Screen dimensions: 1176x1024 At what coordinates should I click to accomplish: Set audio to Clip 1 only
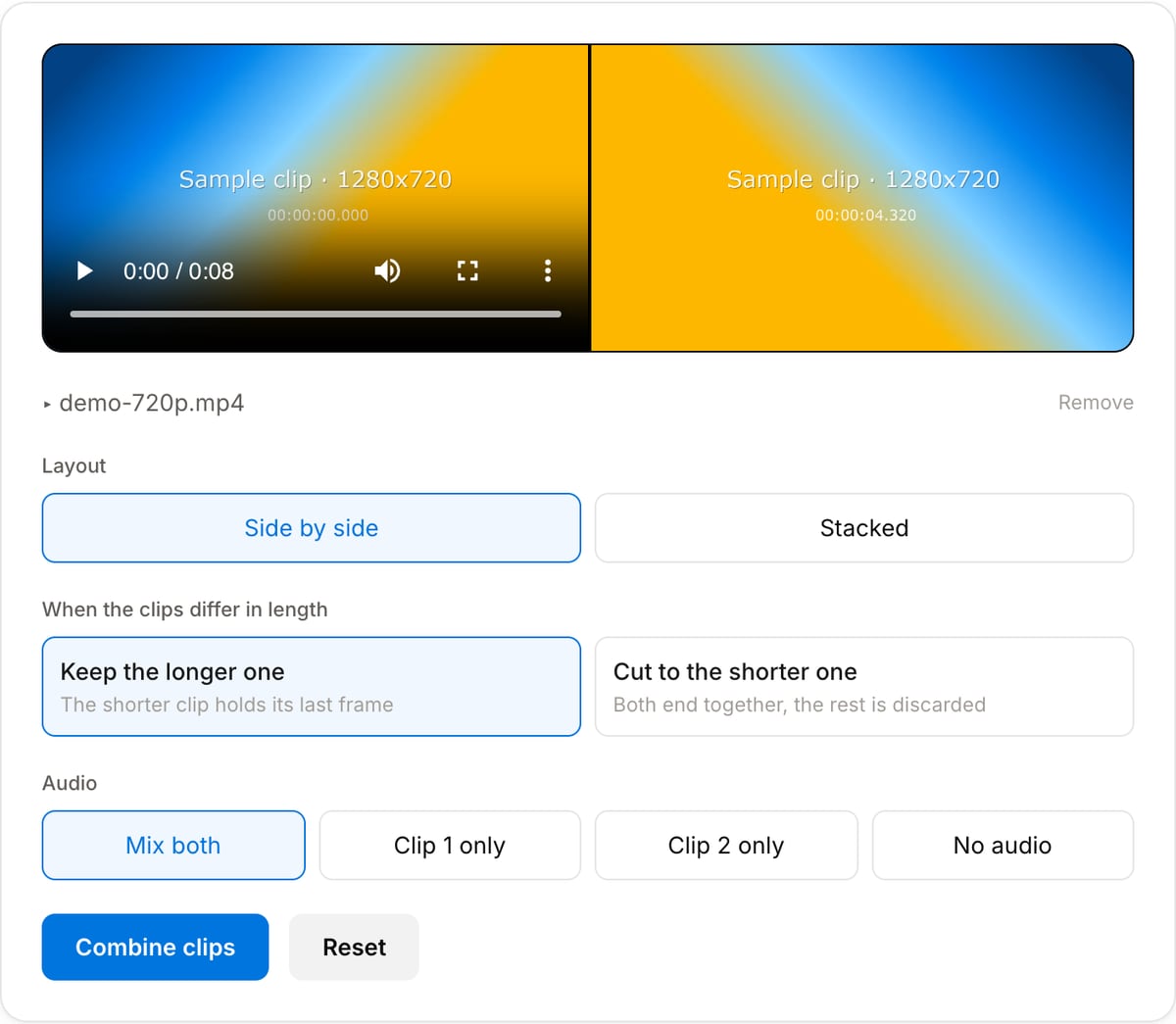450,846
